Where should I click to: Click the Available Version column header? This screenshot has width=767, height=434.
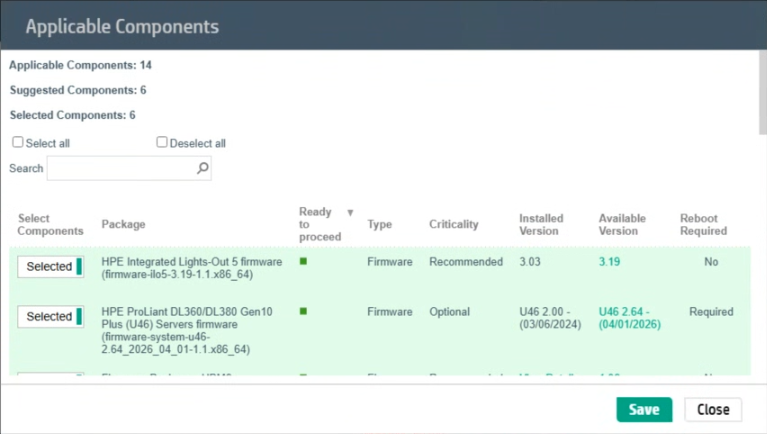(x=622, y=225)
